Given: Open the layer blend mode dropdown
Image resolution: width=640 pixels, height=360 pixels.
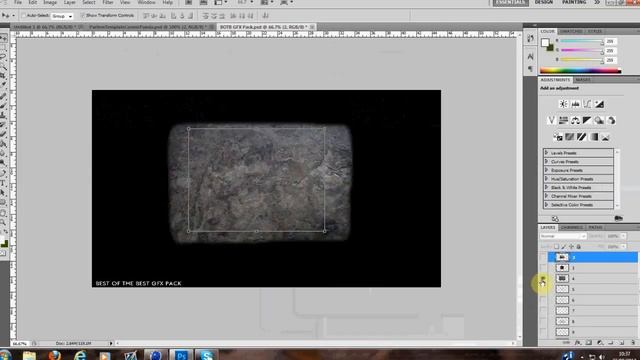Looking at the screenshot, I should pyautogui.click(x=563, y=236).
